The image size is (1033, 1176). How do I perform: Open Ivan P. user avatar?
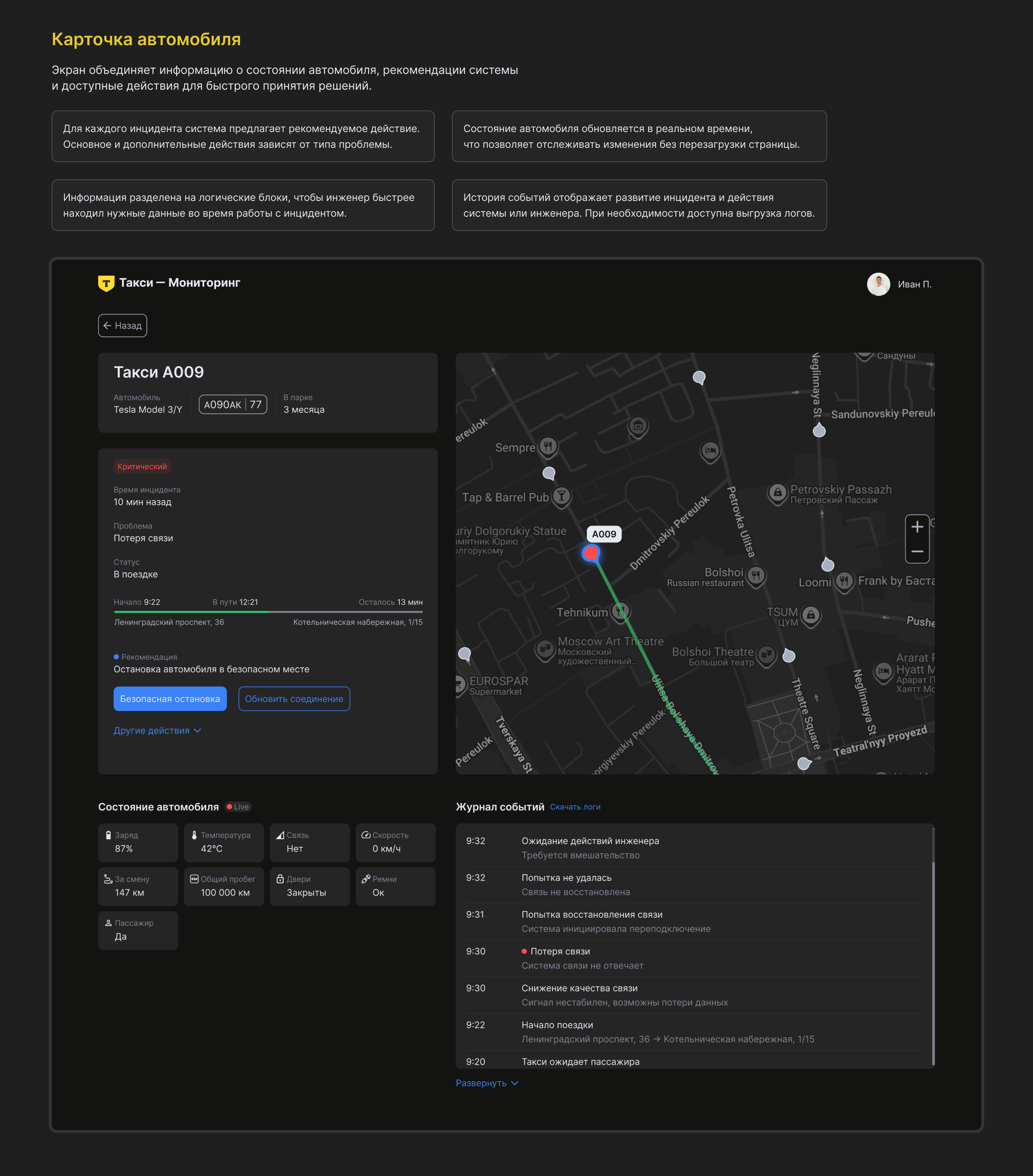(x=878, y=284)
